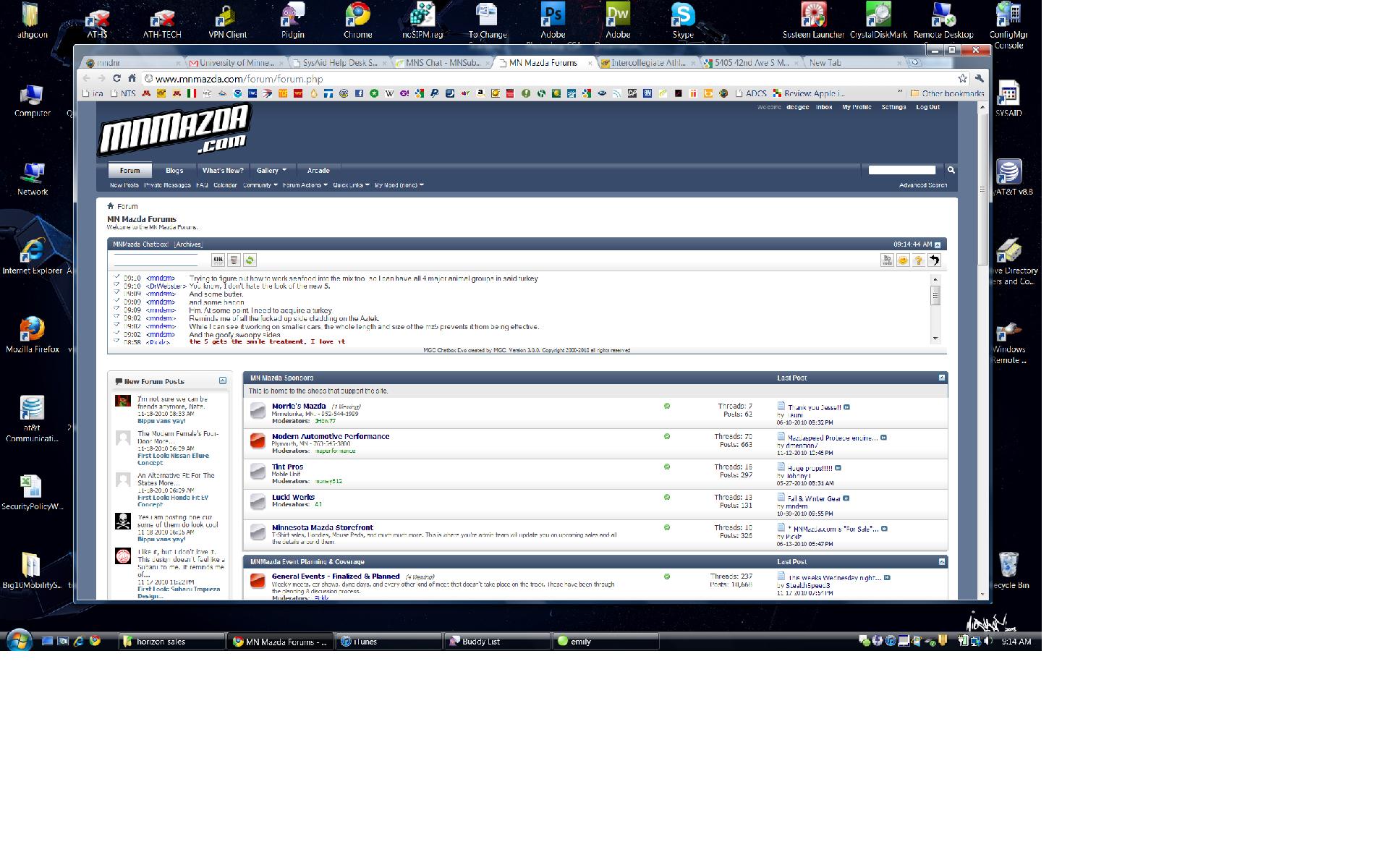This screenshot has width=1389, height=868.
Task: Collapse the chatbox using its header toggle
Action: coord(938,244)
